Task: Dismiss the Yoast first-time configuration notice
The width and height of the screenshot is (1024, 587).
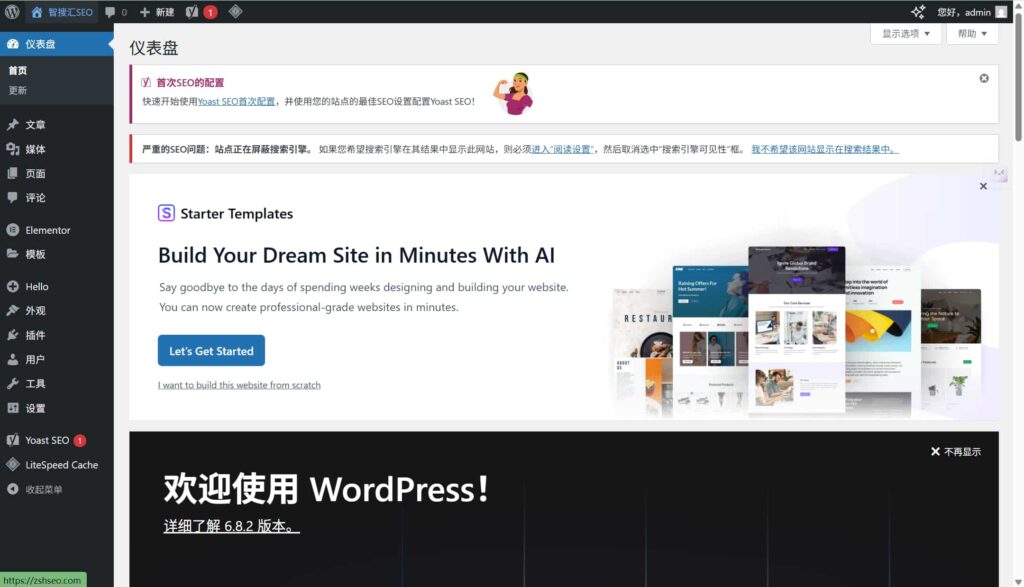Action: tap(984, 78)
